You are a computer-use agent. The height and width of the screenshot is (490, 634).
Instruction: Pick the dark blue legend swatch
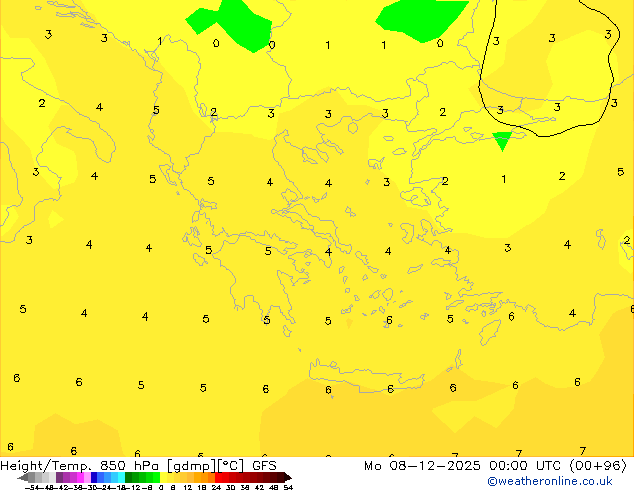[x=94, y=477]
